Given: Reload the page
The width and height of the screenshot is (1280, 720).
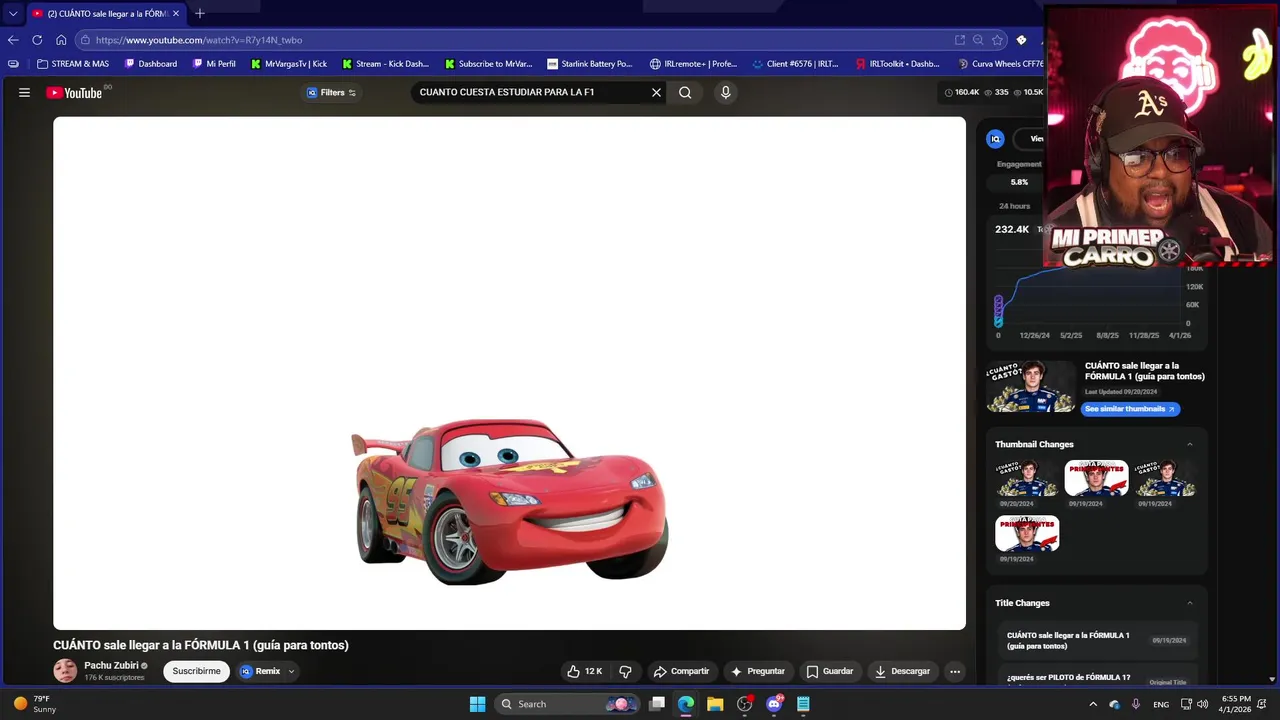Looking at the screenshot, I should [37, 40].
